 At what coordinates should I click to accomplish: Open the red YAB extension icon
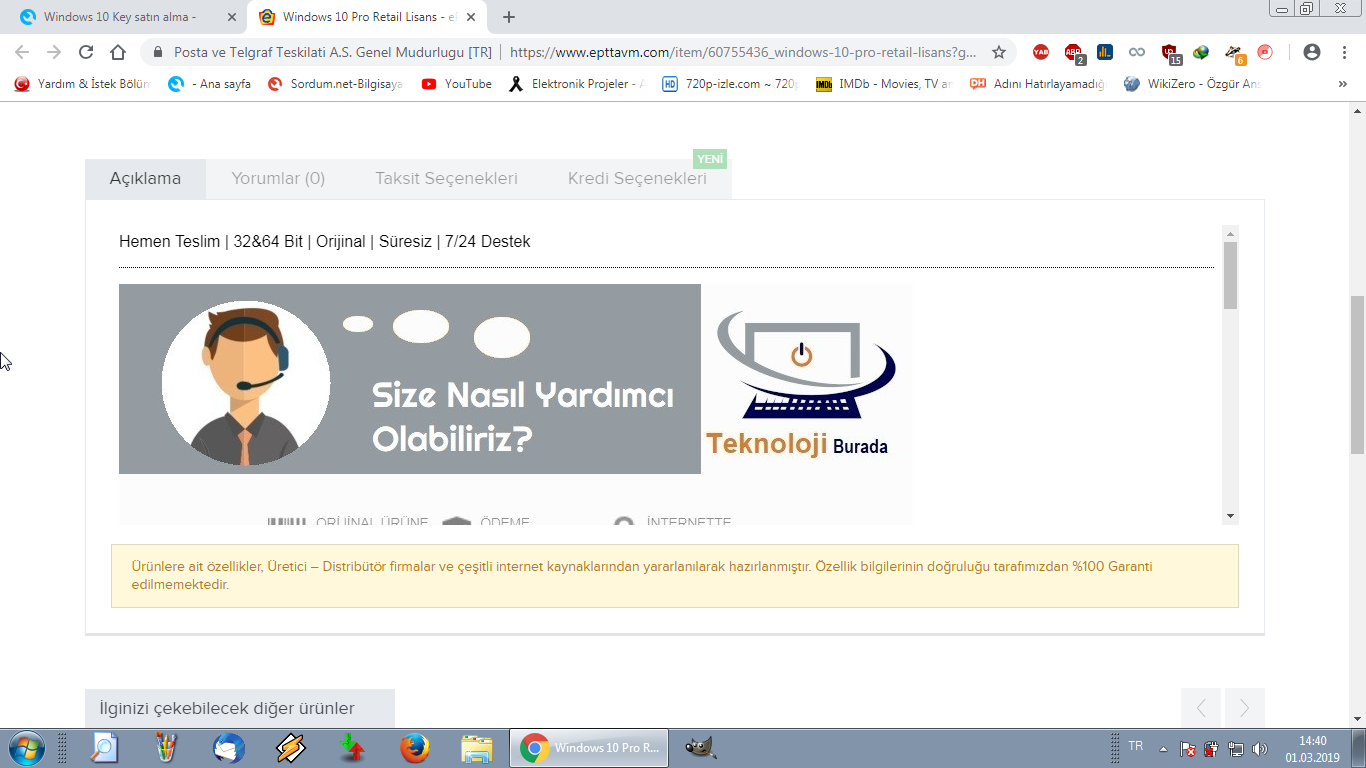coord(1041,52)
